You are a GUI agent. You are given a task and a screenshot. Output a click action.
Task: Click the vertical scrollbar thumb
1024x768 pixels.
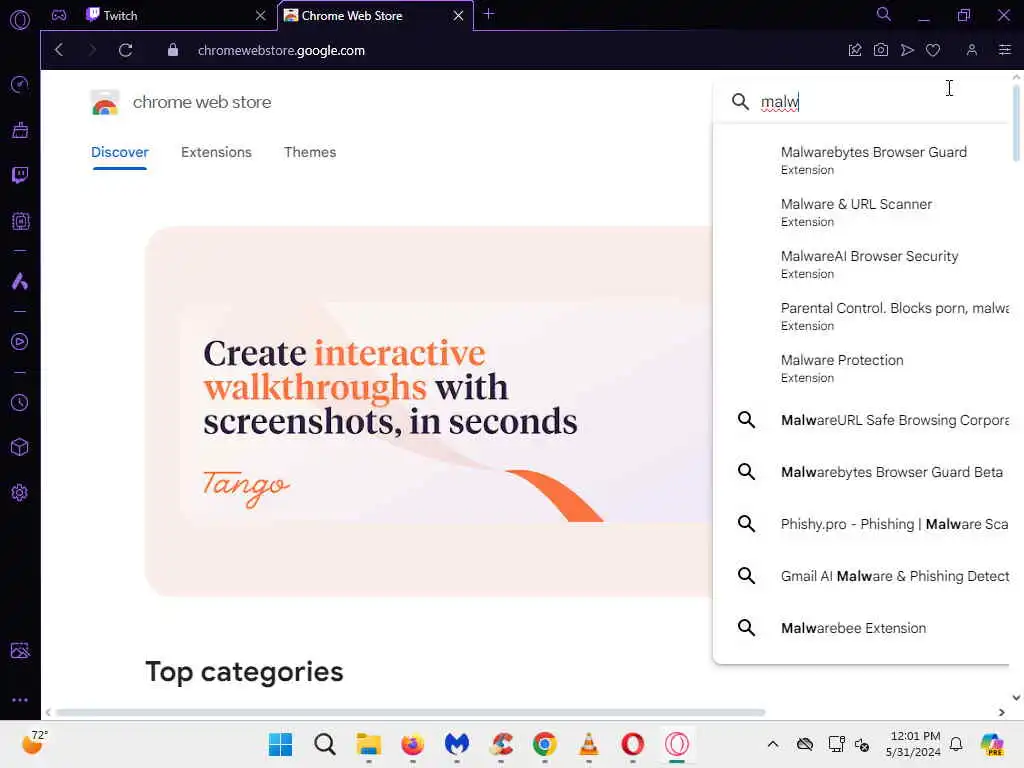point(1016,123)
